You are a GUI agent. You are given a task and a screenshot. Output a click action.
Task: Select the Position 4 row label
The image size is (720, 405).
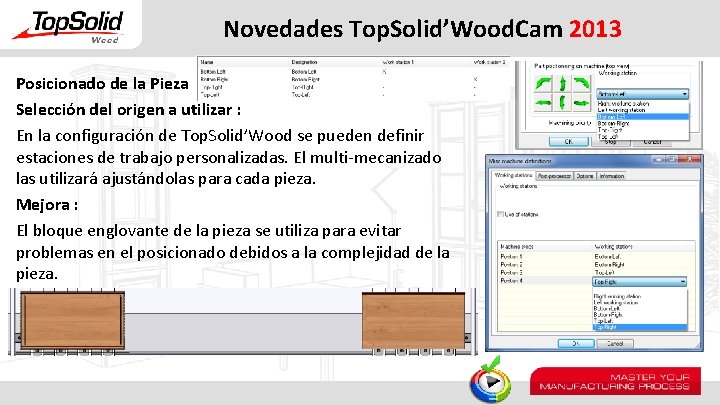point(512,281)
